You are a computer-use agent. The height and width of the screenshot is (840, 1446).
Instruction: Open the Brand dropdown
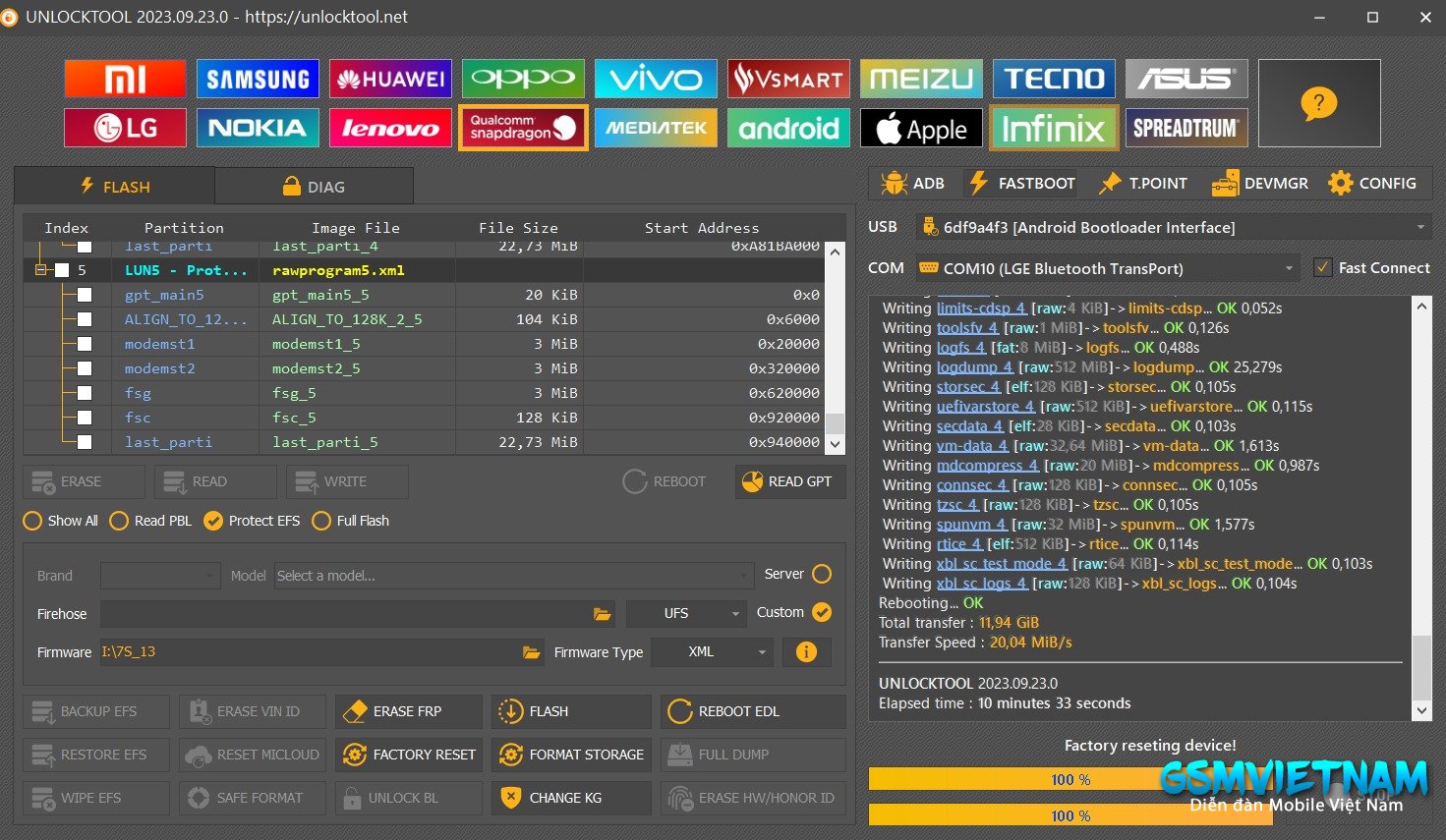point(160,576)
